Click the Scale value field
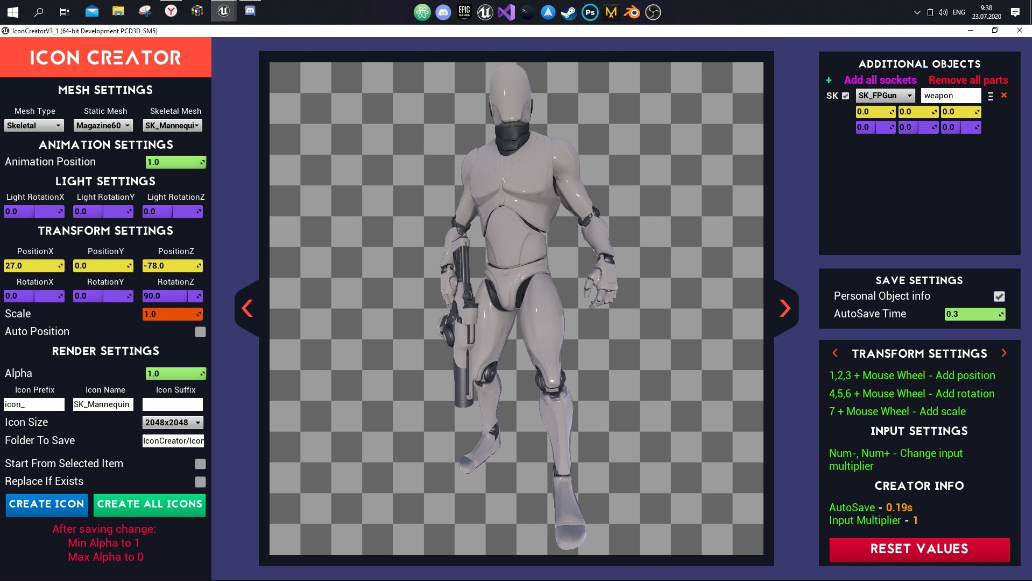Viewport: 1032px width, 581px height. tap(172, 314)
